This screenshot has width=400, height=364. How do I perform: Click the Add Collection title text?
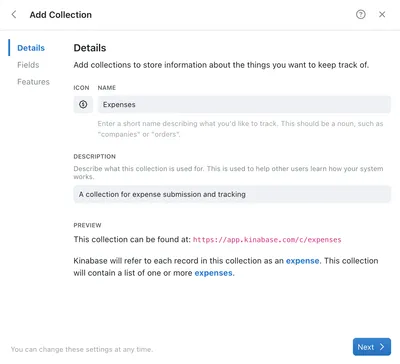61,15
